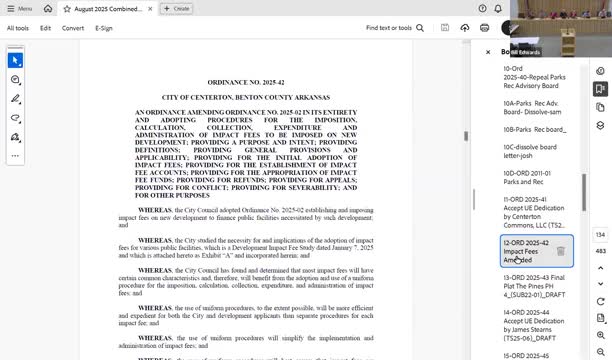Image resolution: width=612 pixels, height=360 pixels.
Task: Go to next page with down chevron
Action: [x=600, y=283]
